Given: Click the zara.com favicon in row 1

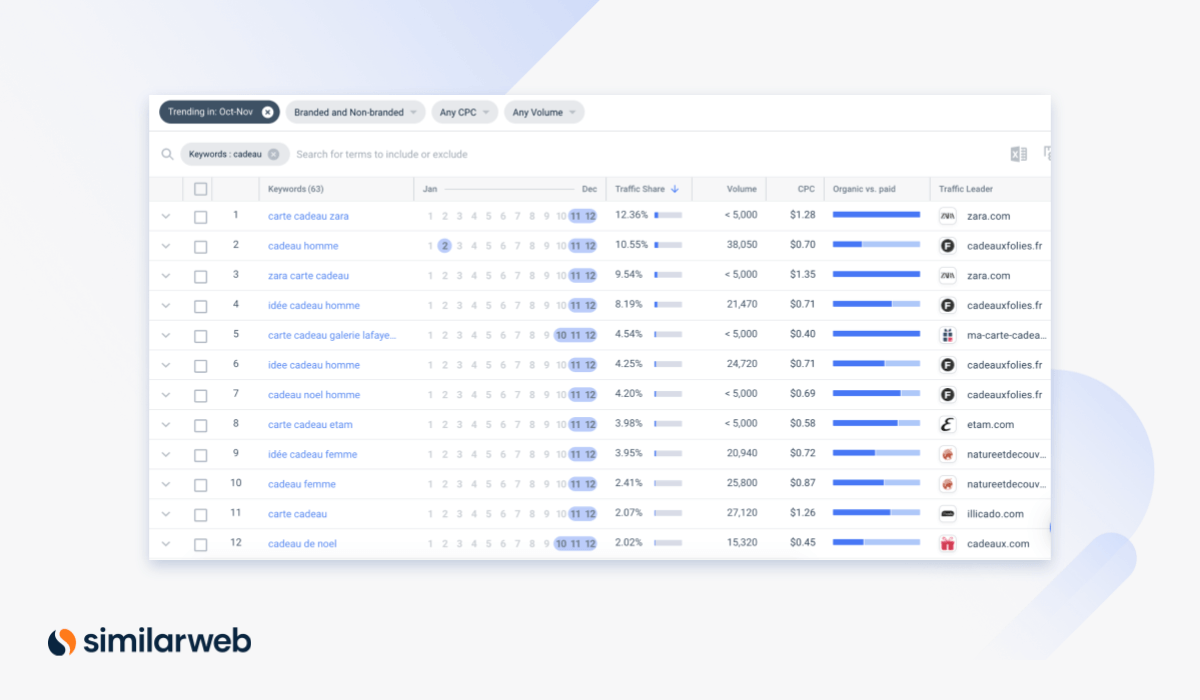Looking at the screenshot, I should coord(947,216).
